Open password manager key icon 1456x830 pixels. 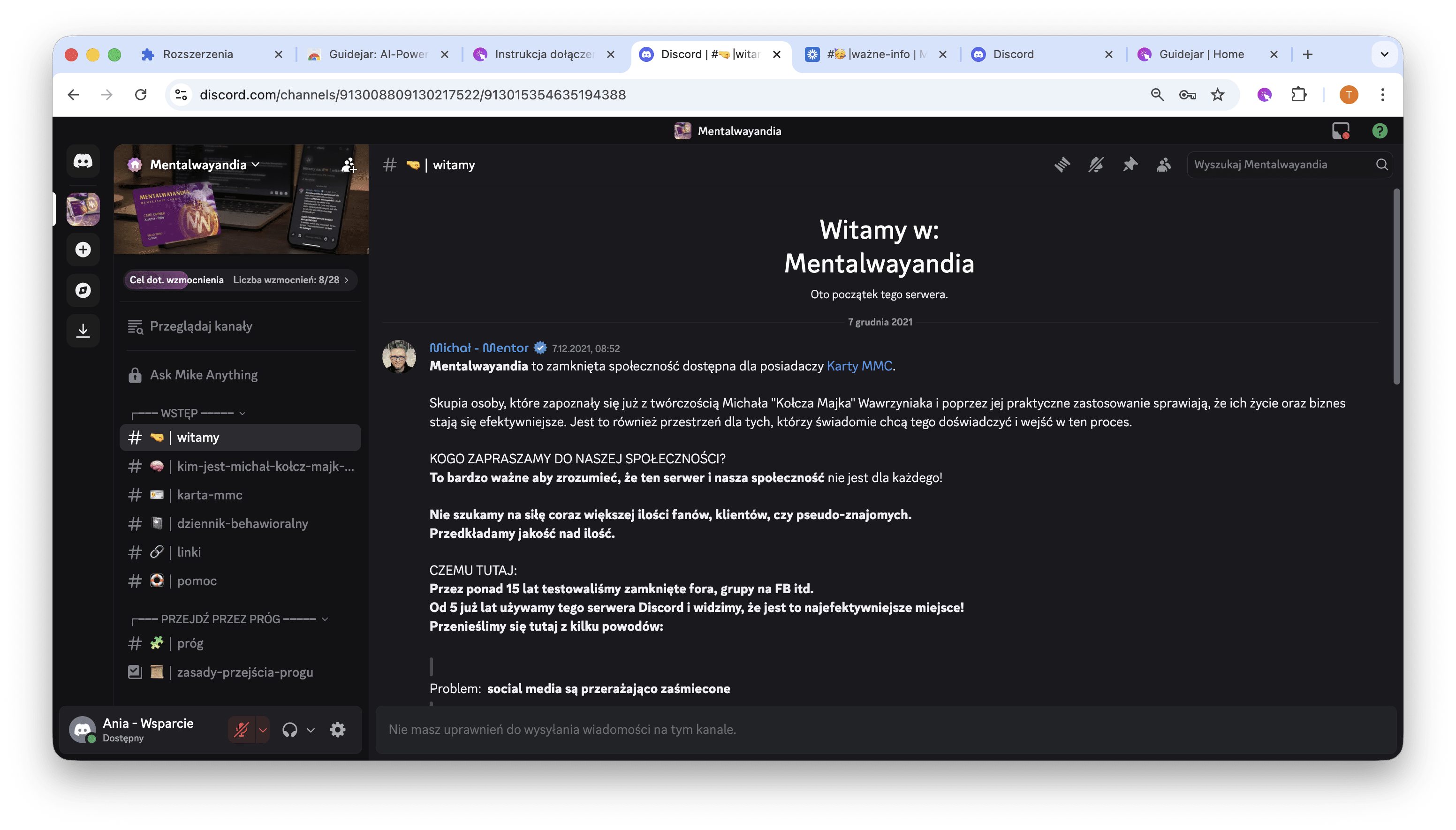coord(1188,95)
